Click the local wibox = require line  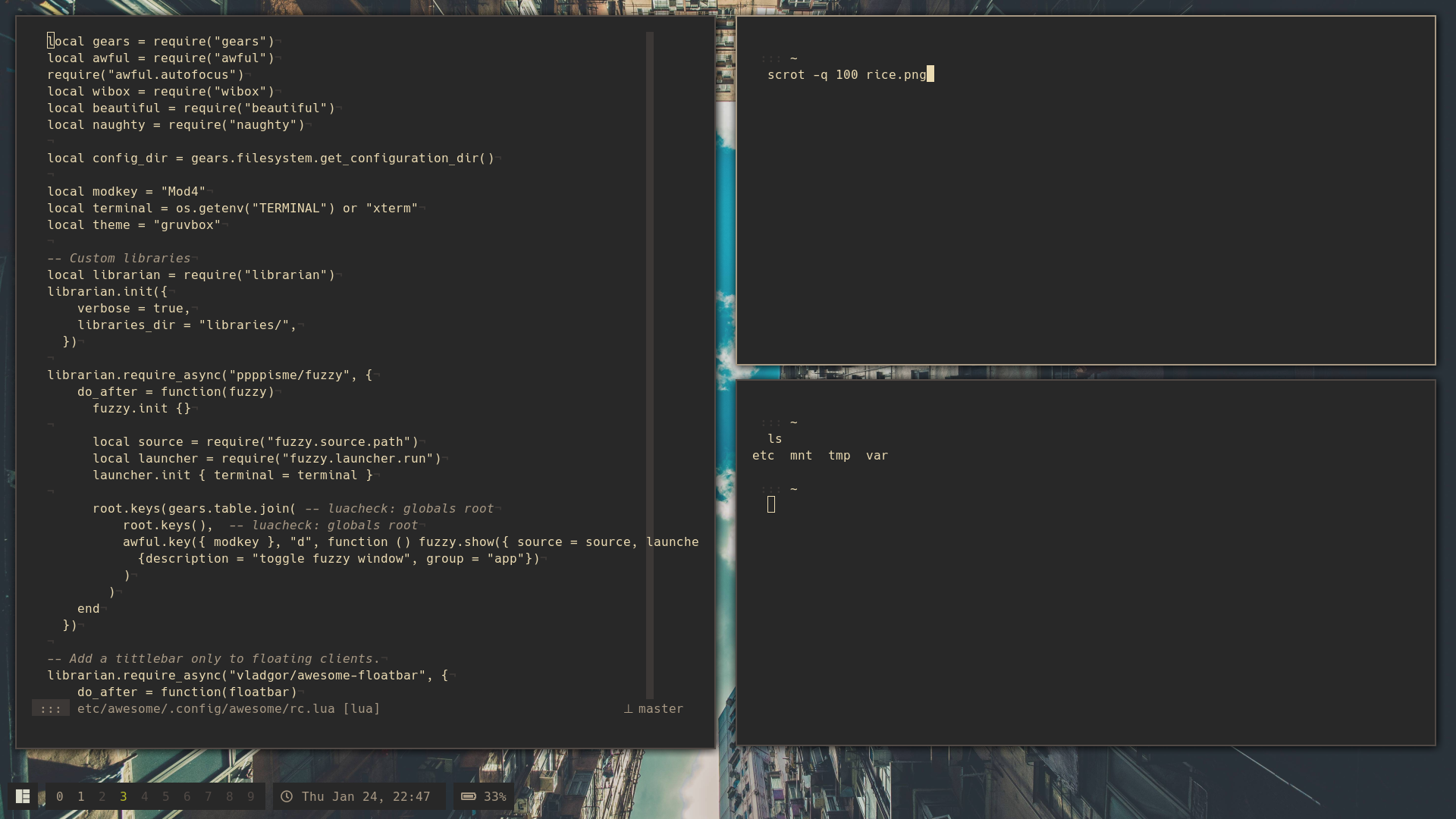161,91
